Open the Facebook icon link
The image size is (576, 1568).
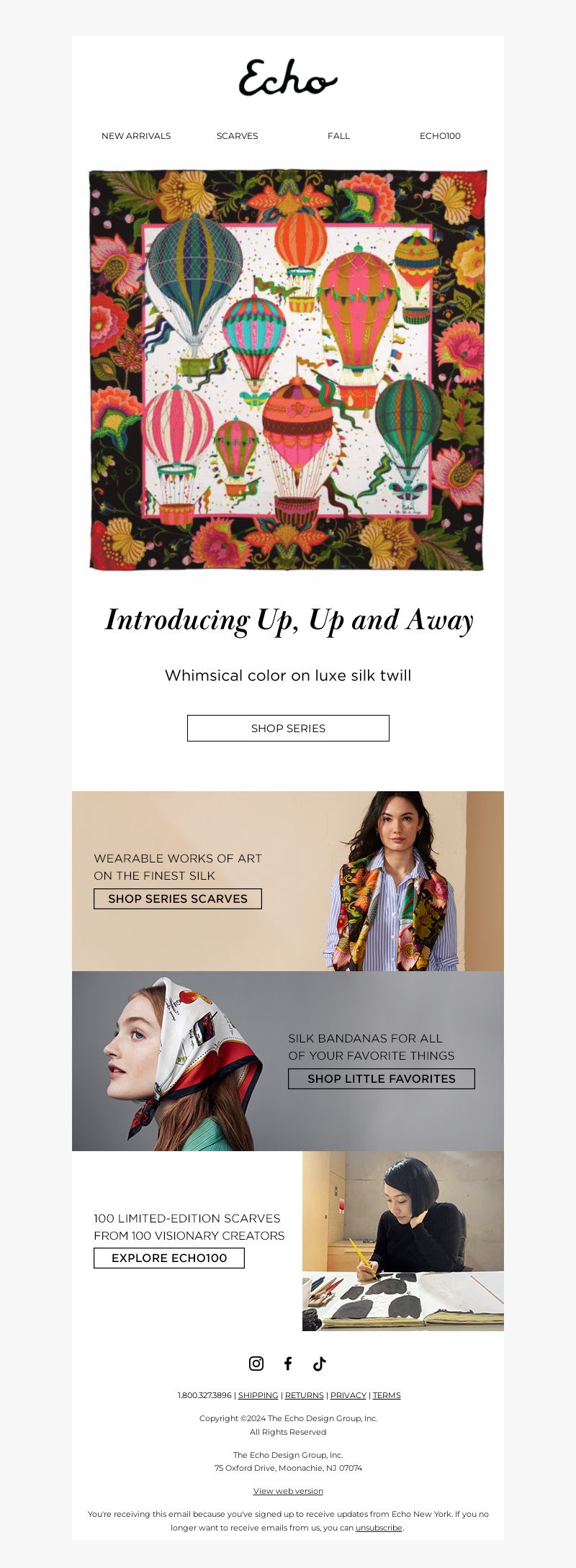(288, 1363)
